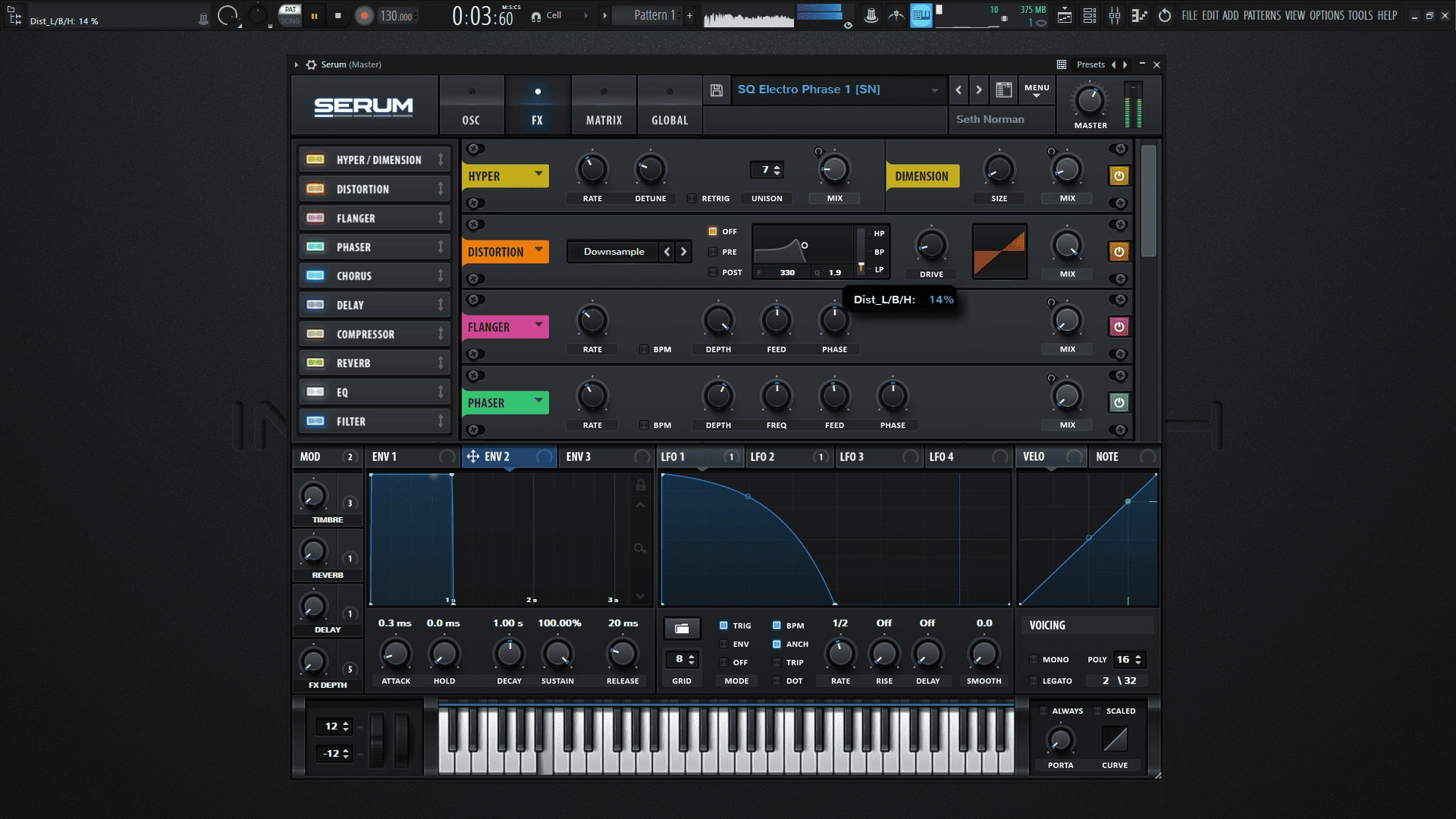The width and height of the screenshot is (1456, 819).
Task: Select the ENV 3 tab
Action: click(x=606, y=457)
